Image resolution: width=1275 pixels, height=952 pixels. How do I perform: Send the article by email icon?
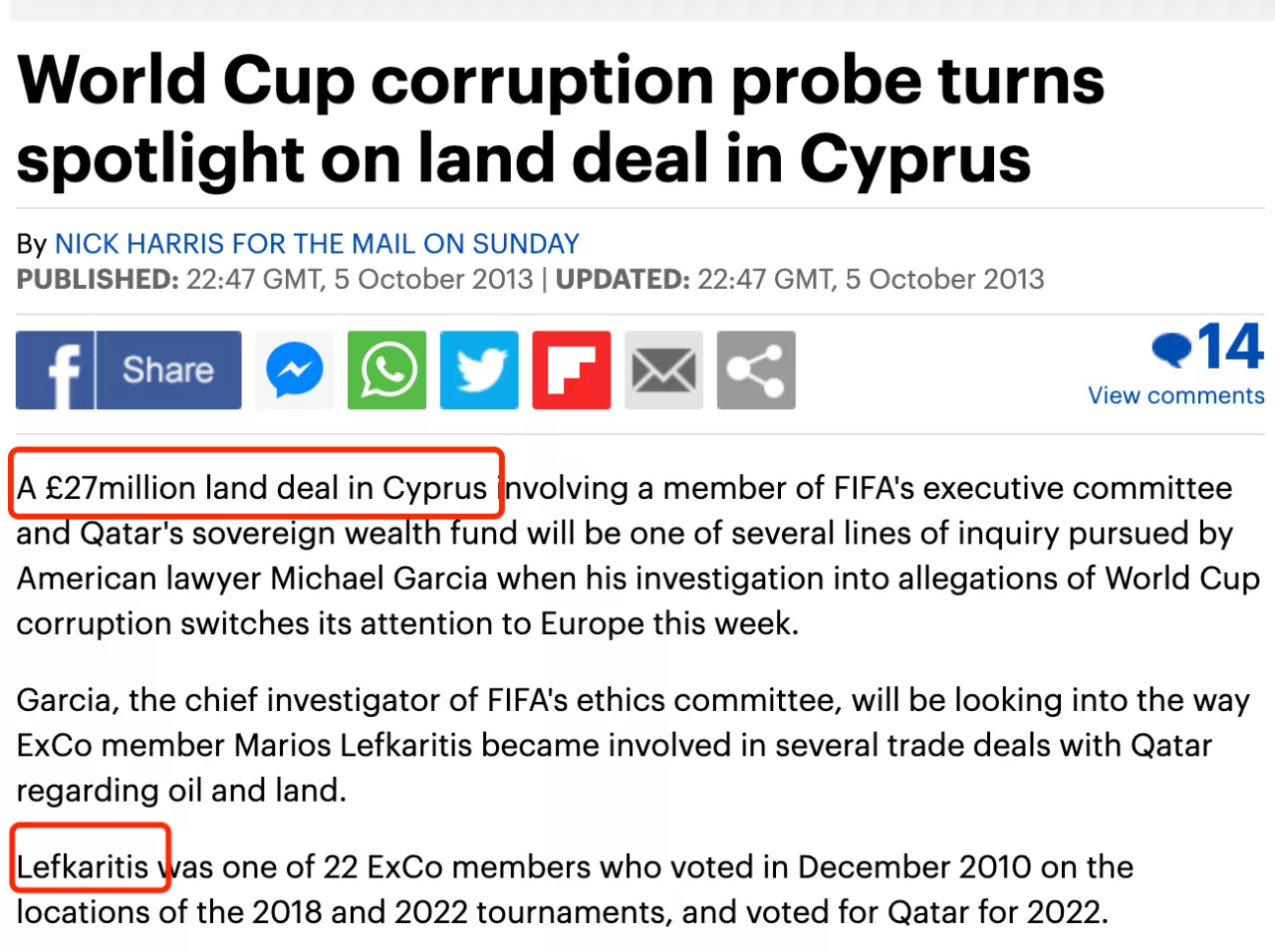tap(664, 370)
